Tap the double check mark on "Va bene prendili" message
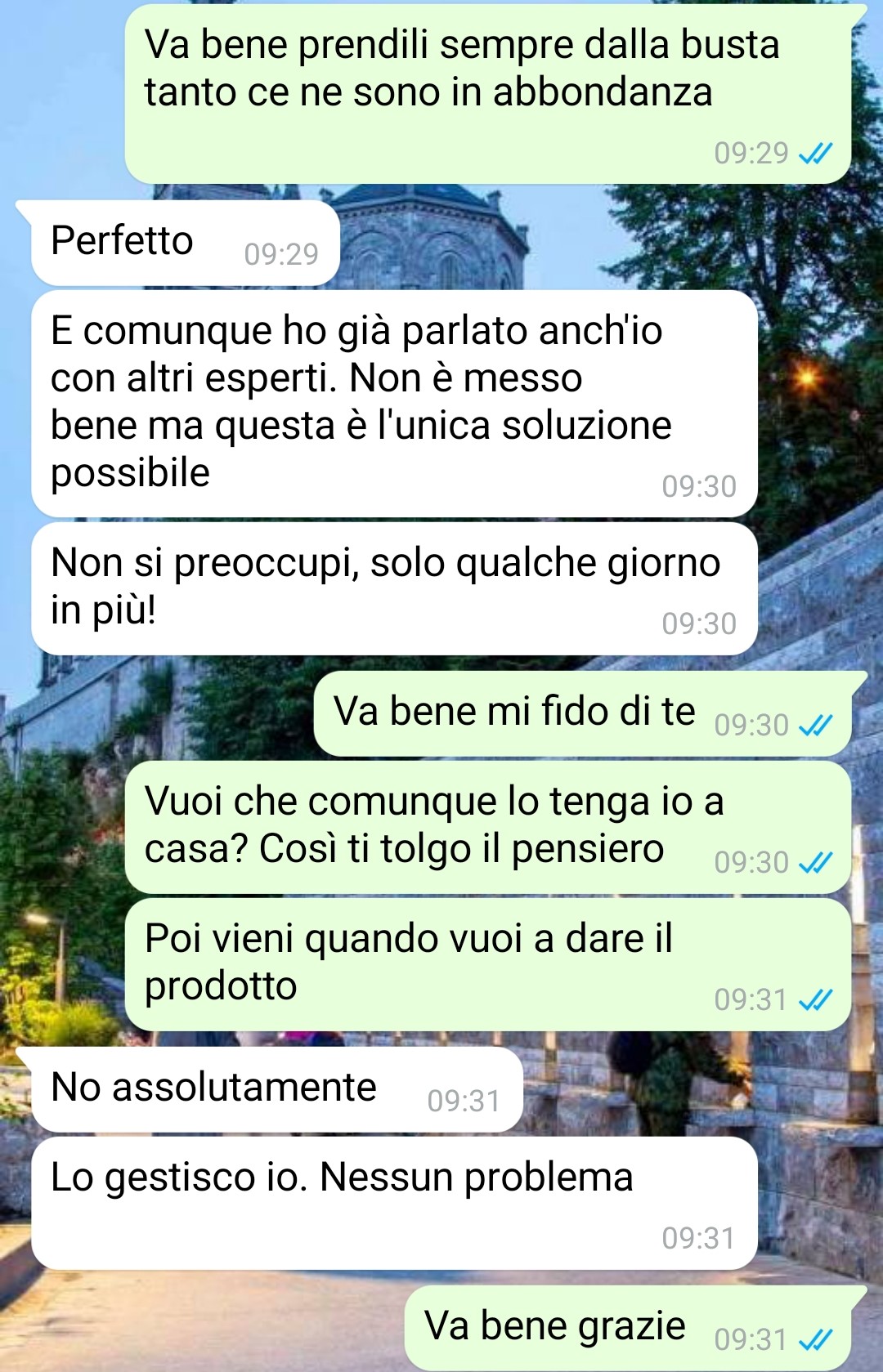883x1372 pixels. tap(815, 154)
